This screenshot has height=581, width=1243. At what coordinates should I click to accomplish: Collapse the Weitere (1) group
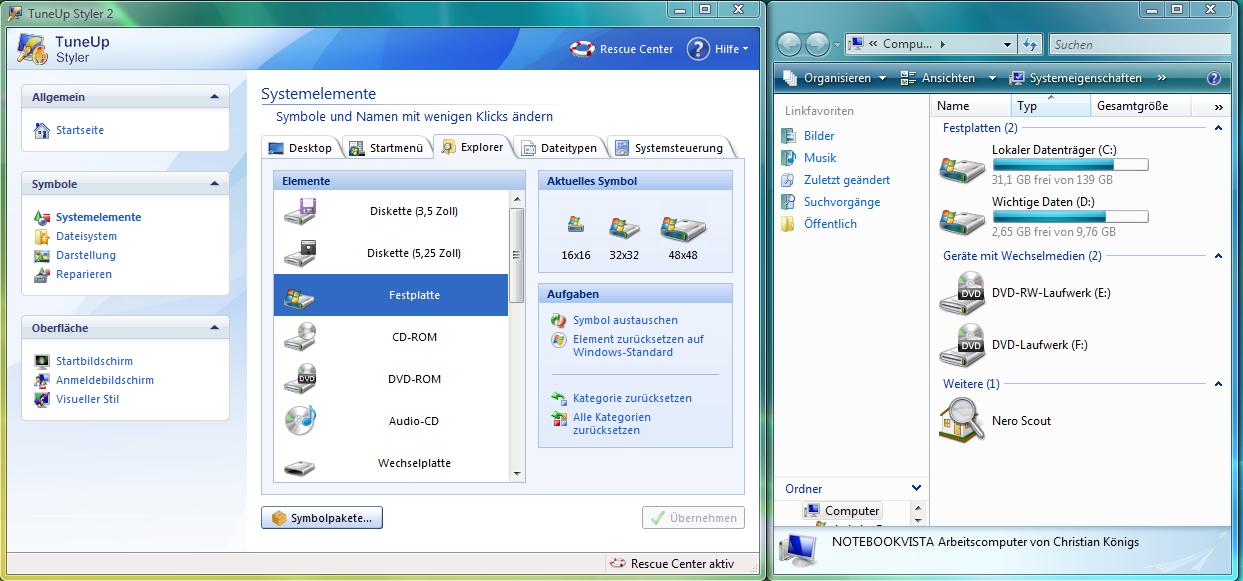tap(1218, 384)
